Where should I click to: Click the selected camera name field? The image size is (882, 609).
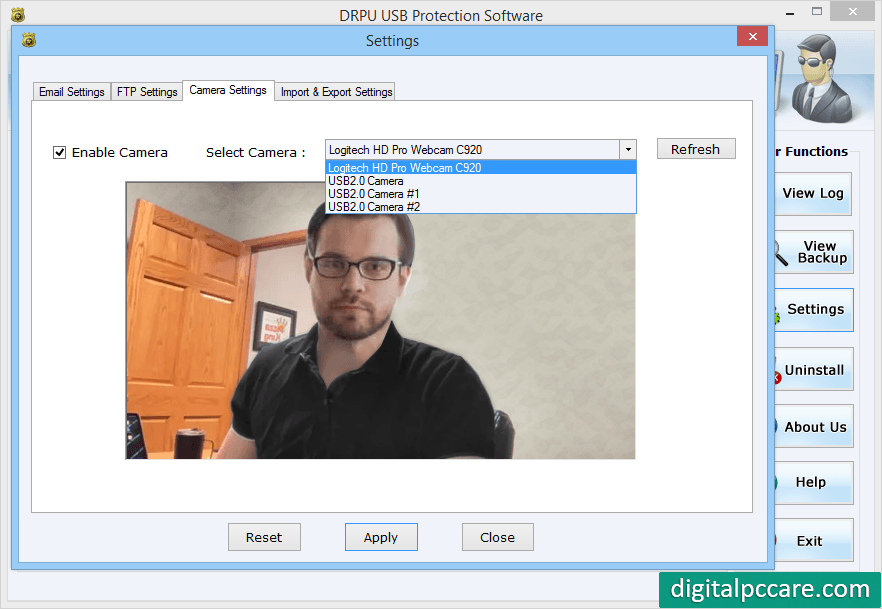click(472, 150)
